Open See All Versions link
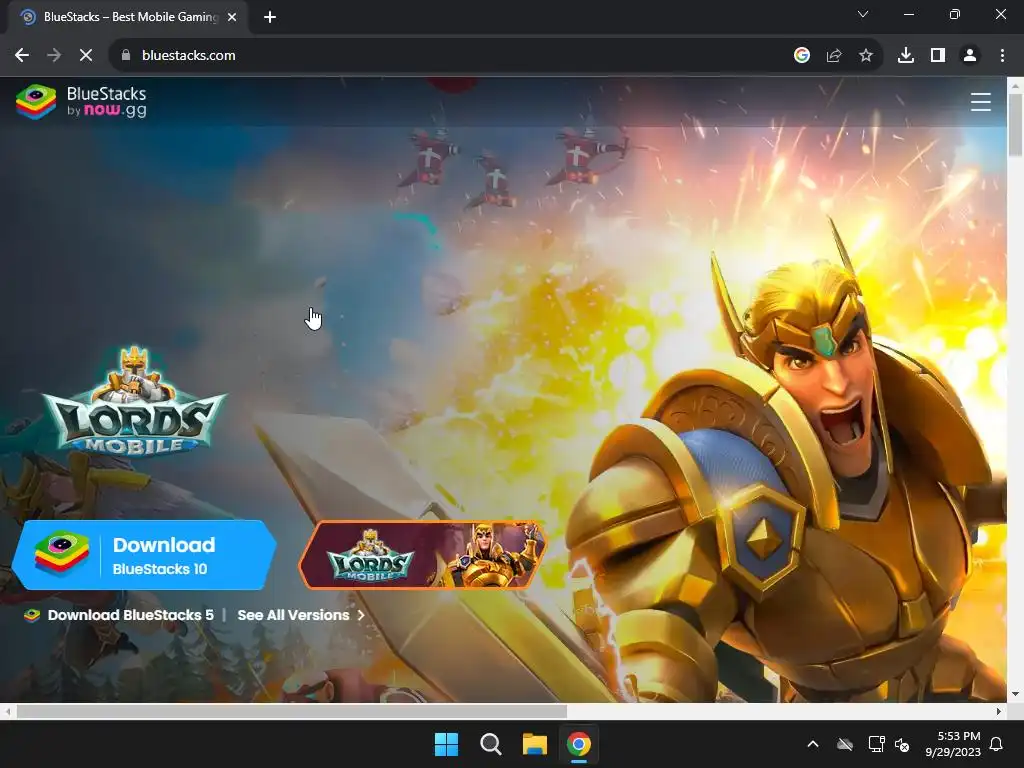This screenshot has height=768, width=1024. (x=300, y=615)
